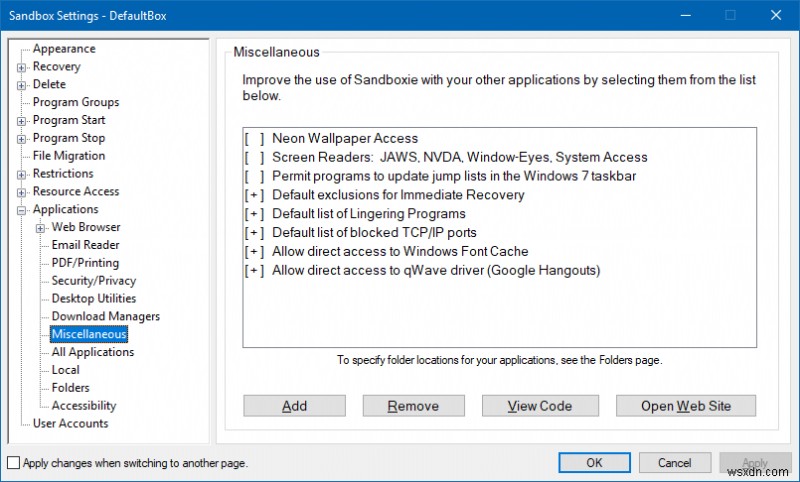Expand the Restrictions tree node
The height and width of the screenshot is (482, 800).
(22, 174)
